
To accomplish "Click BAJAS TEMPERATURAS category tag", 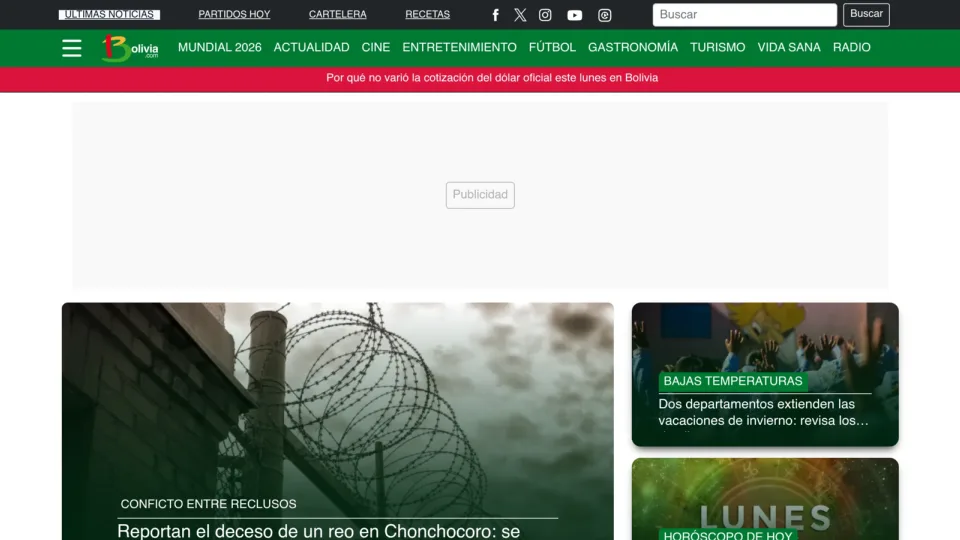I will point(733,381).
